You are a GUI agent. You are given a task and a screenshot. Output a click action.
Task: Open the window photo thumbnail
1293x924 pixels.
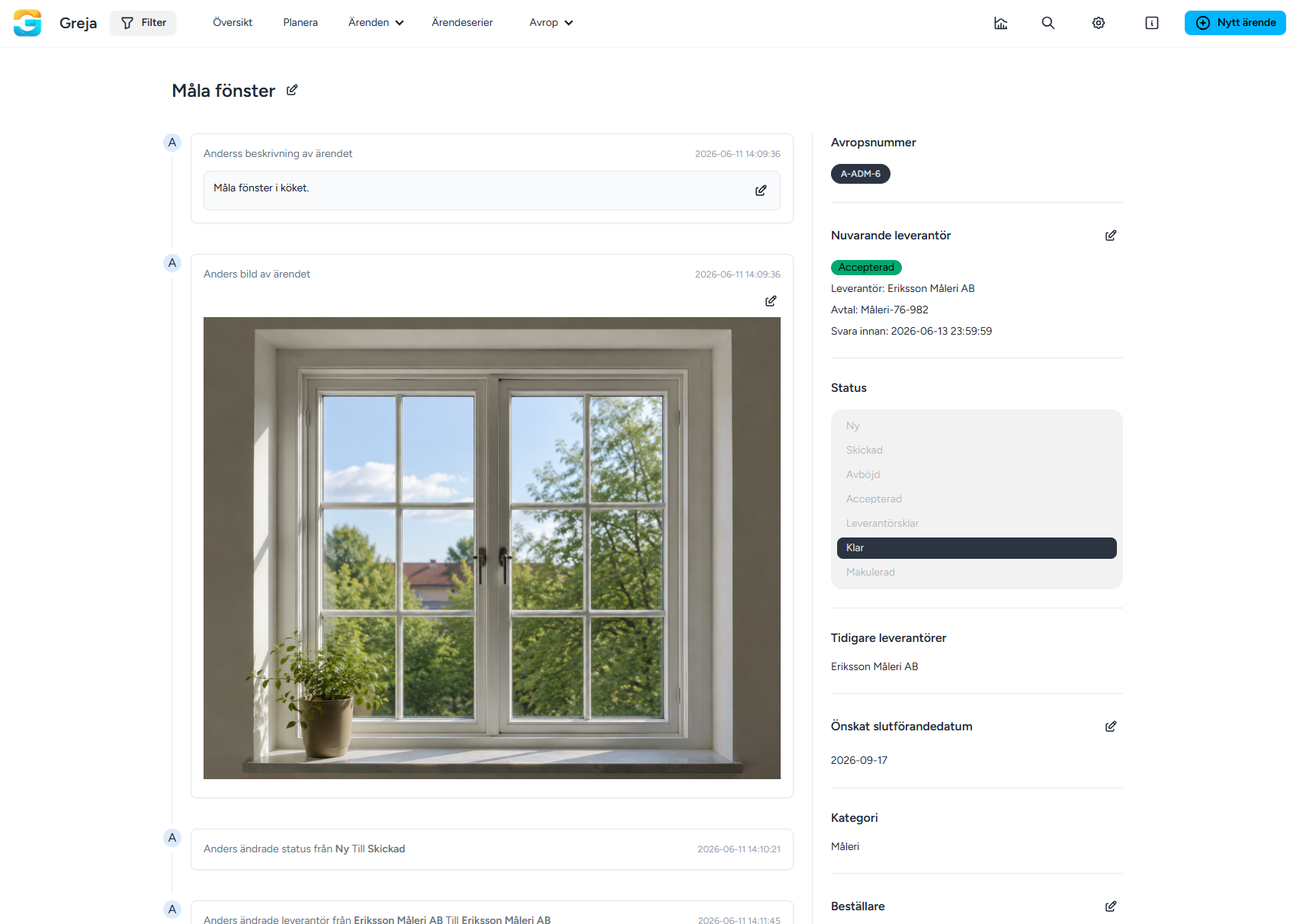point(492,548)
